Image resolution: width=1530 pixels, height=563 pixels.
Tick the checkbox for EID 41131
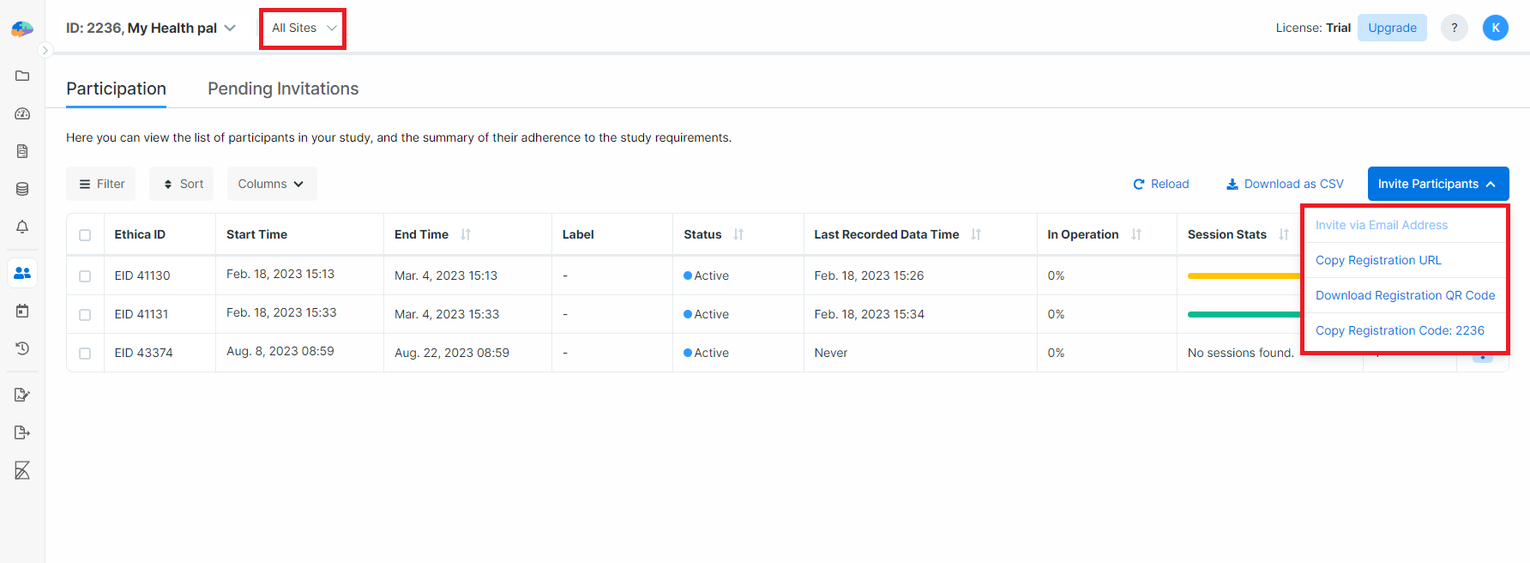[85, 315]
